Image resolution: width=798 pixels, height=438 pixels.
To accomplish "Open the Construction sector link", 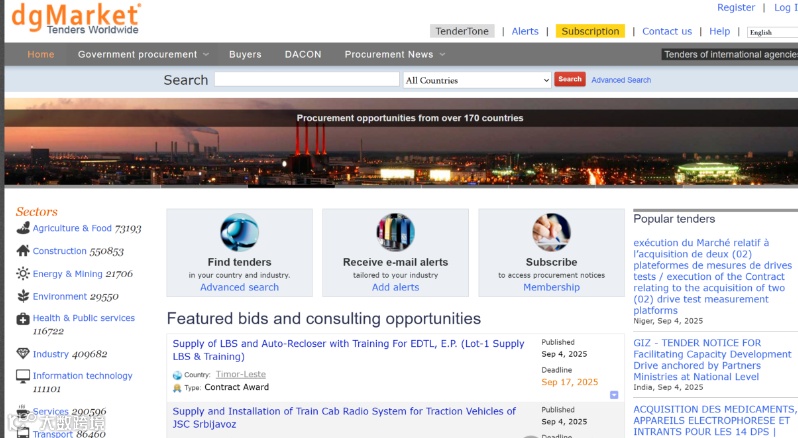I will click(60, 251).
